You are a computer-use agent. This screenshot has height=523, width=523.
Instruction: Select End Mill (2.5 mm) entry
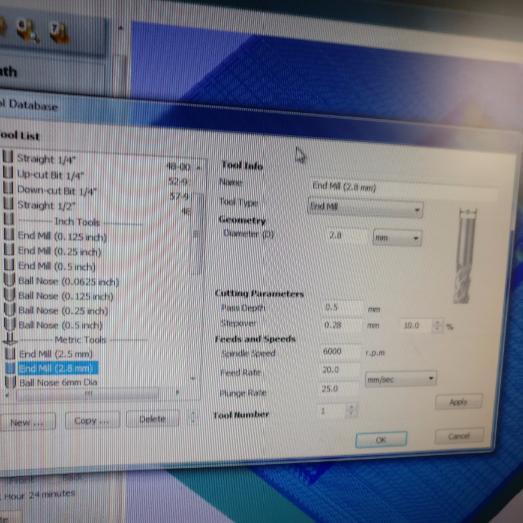56,354
